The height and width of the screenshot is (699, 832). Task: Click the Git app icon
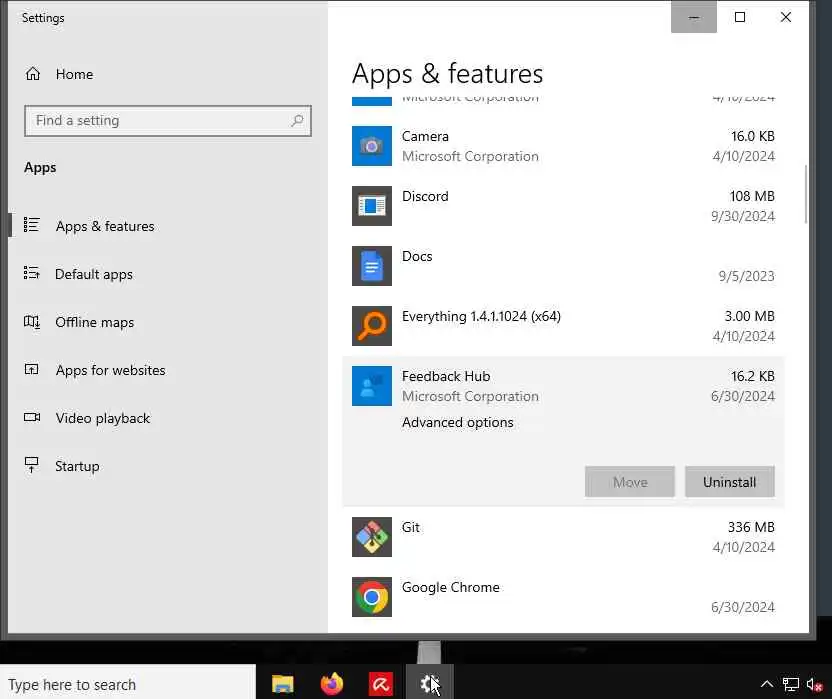372,537
